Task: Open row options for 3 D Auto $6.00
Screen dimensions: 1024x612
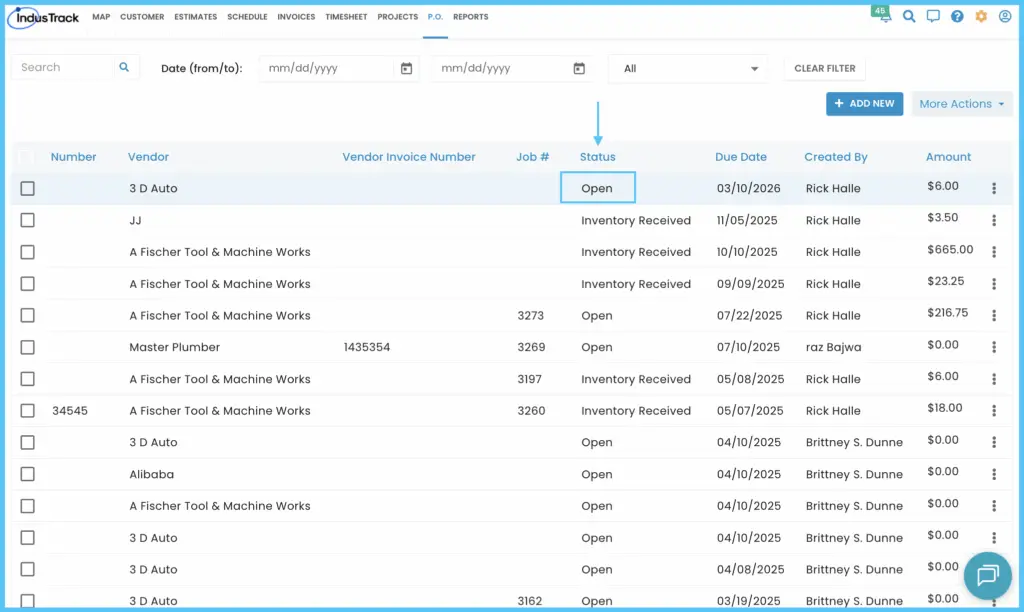Action: 994,189
